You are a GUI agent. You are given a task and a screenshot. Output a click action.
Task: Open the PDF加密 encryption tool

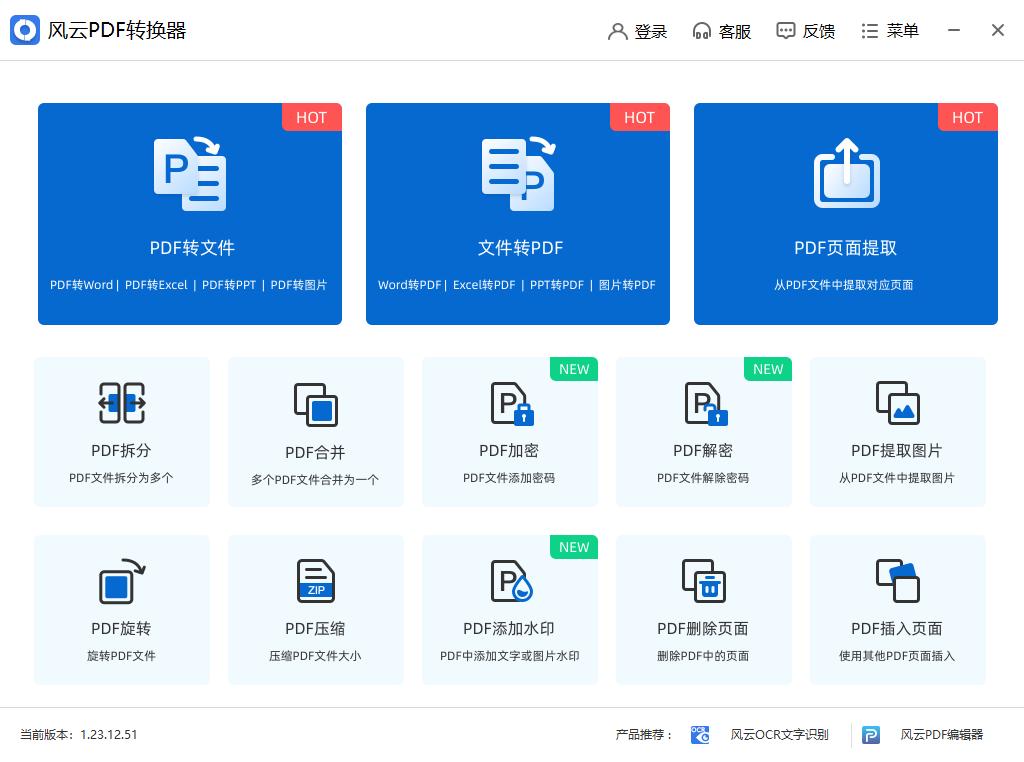[509, 430]
